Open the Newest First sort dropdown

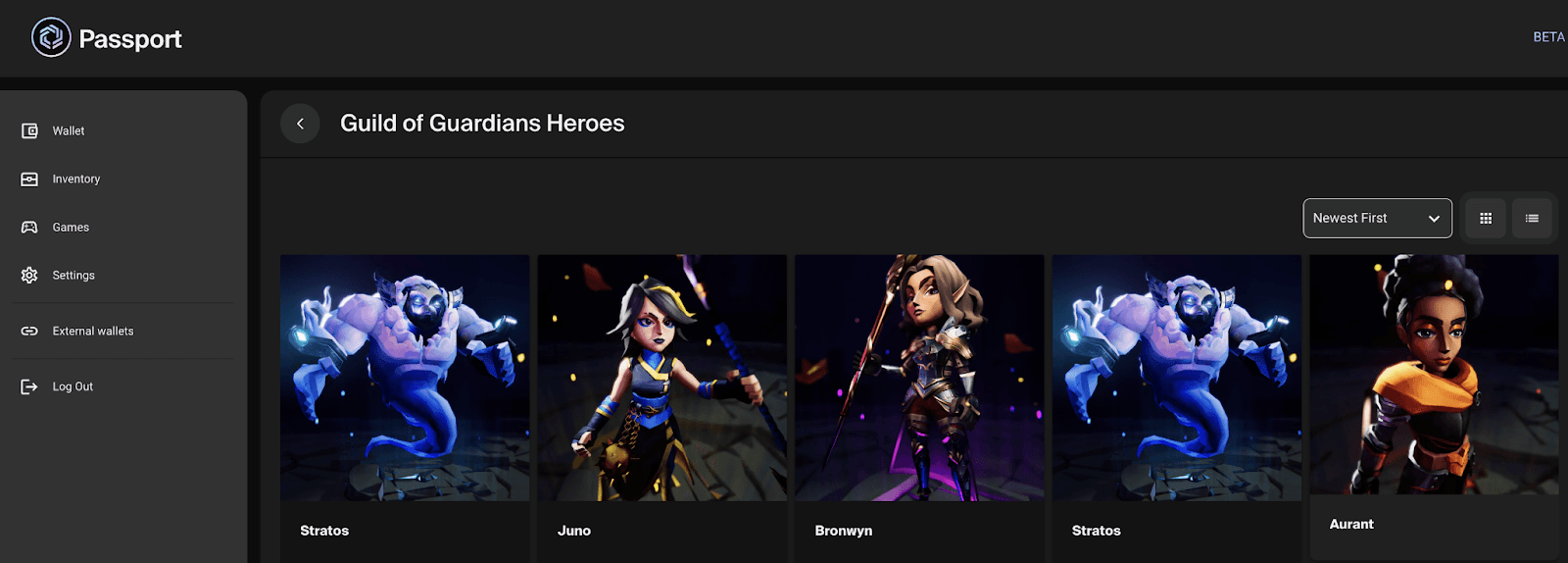coord(1362,219)
